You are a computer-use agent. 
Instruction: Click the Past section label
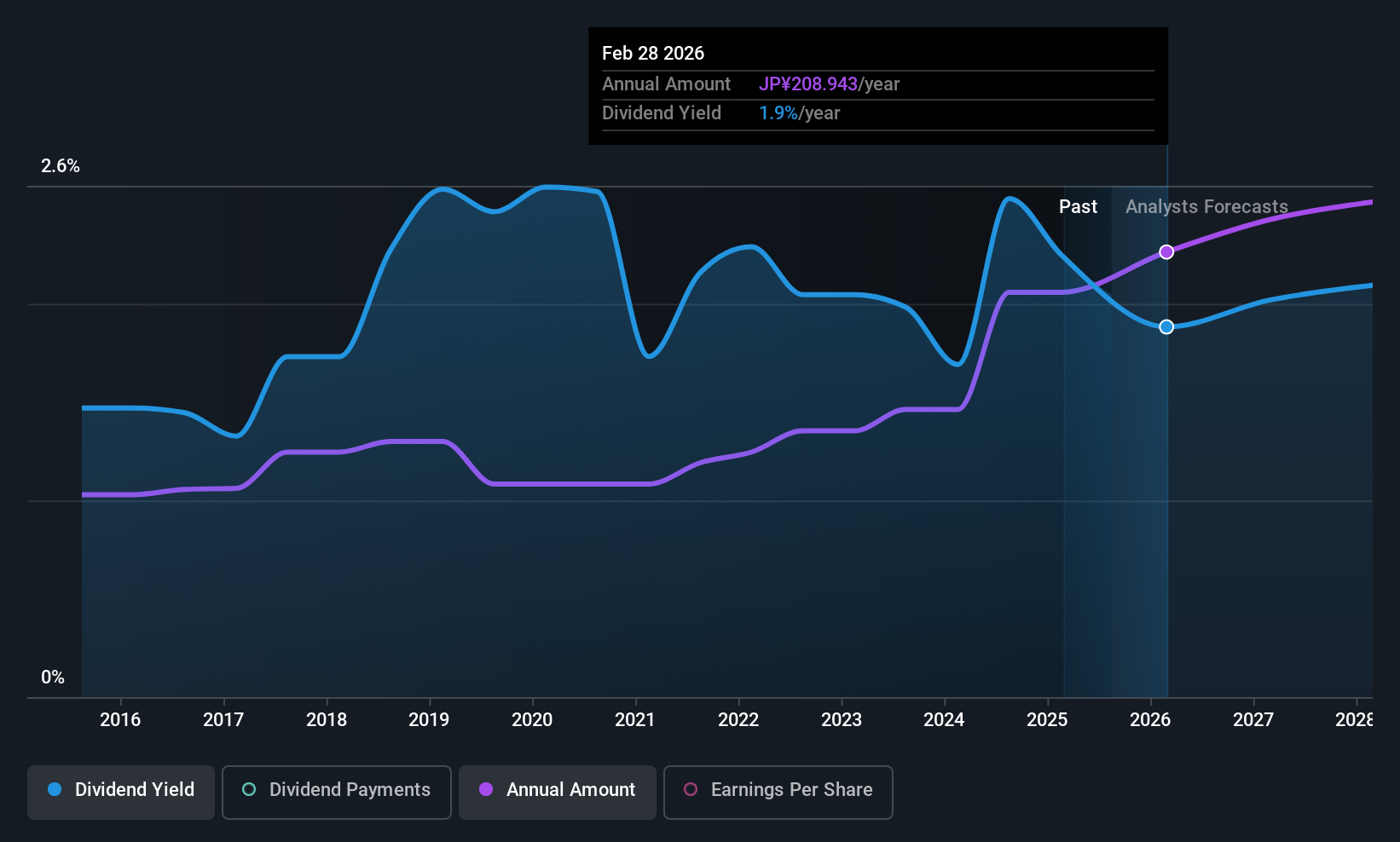point(1078,207)
